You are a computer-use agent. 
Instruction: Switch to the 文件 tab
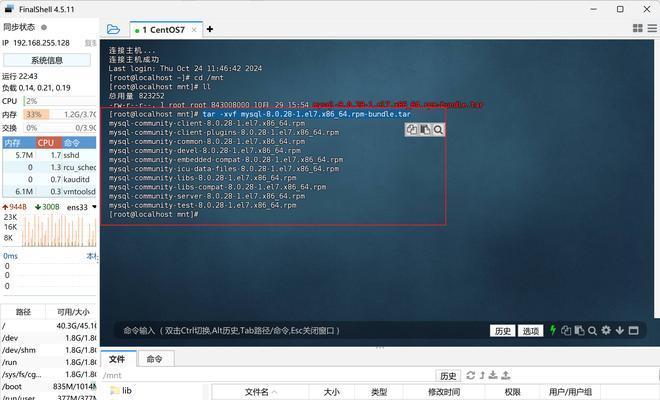point(117,359)
